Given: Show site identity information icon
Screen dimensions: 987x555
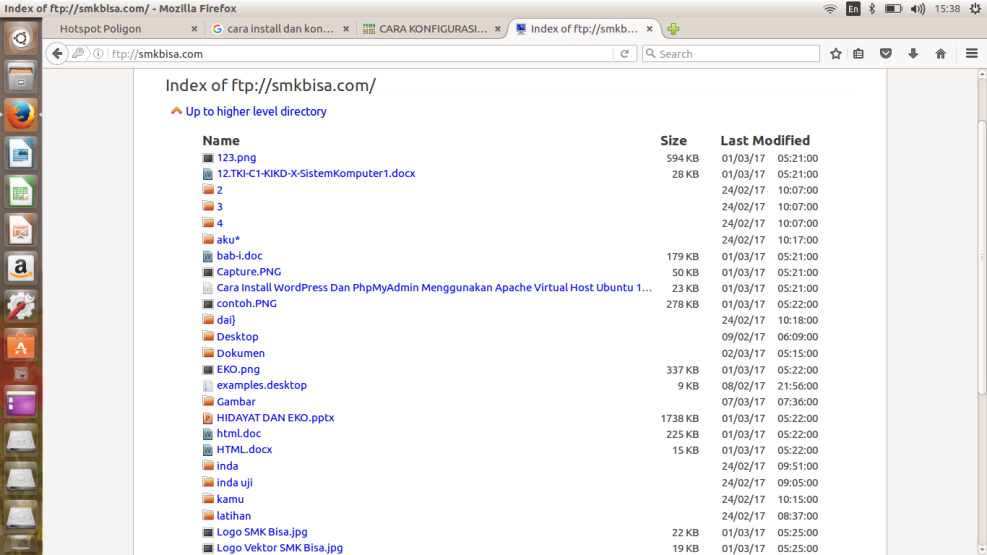Looking at the screenshot, I should tap(98, 53).
